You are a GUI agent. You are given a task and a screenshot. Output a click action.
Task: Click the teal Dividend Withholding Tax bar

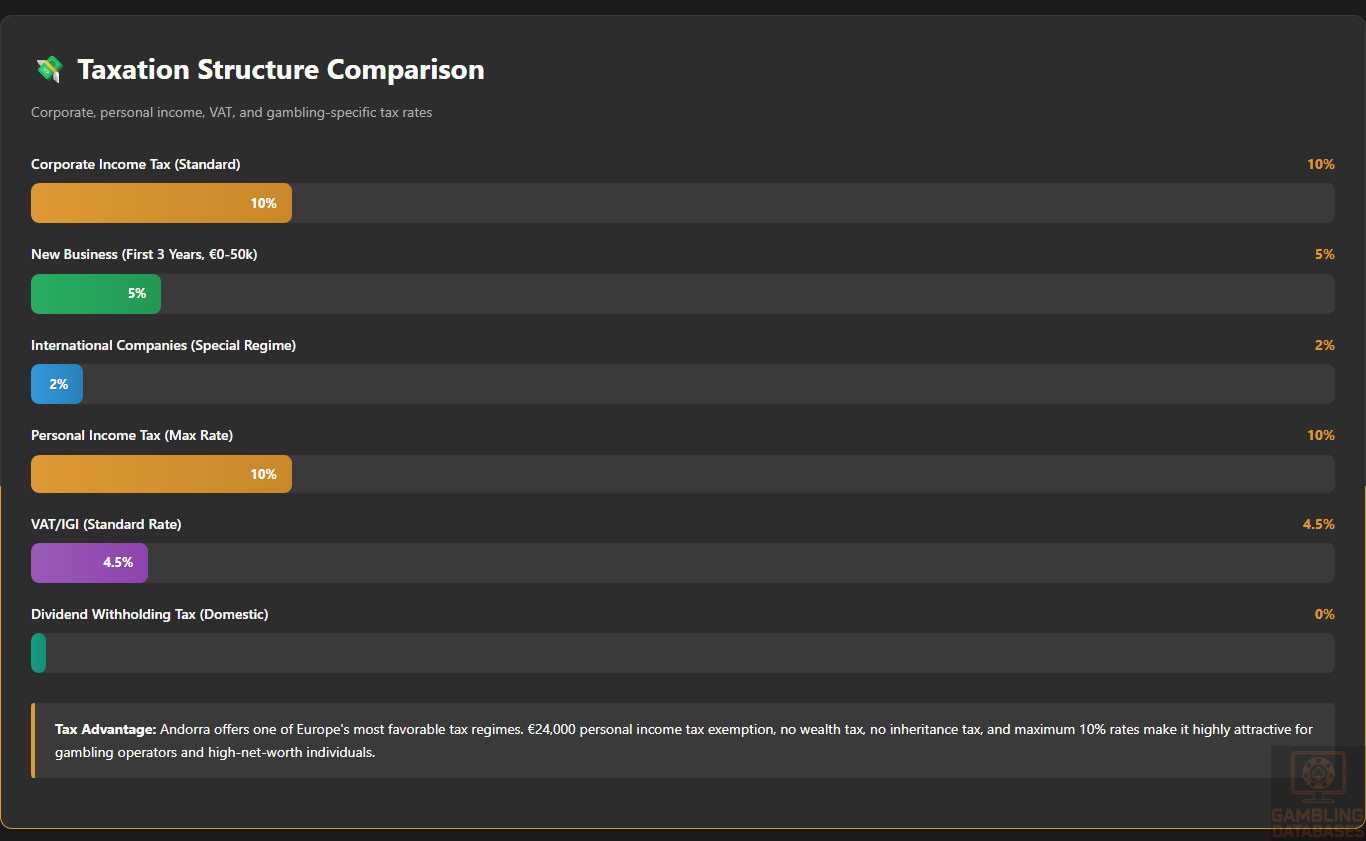point(39,653)
